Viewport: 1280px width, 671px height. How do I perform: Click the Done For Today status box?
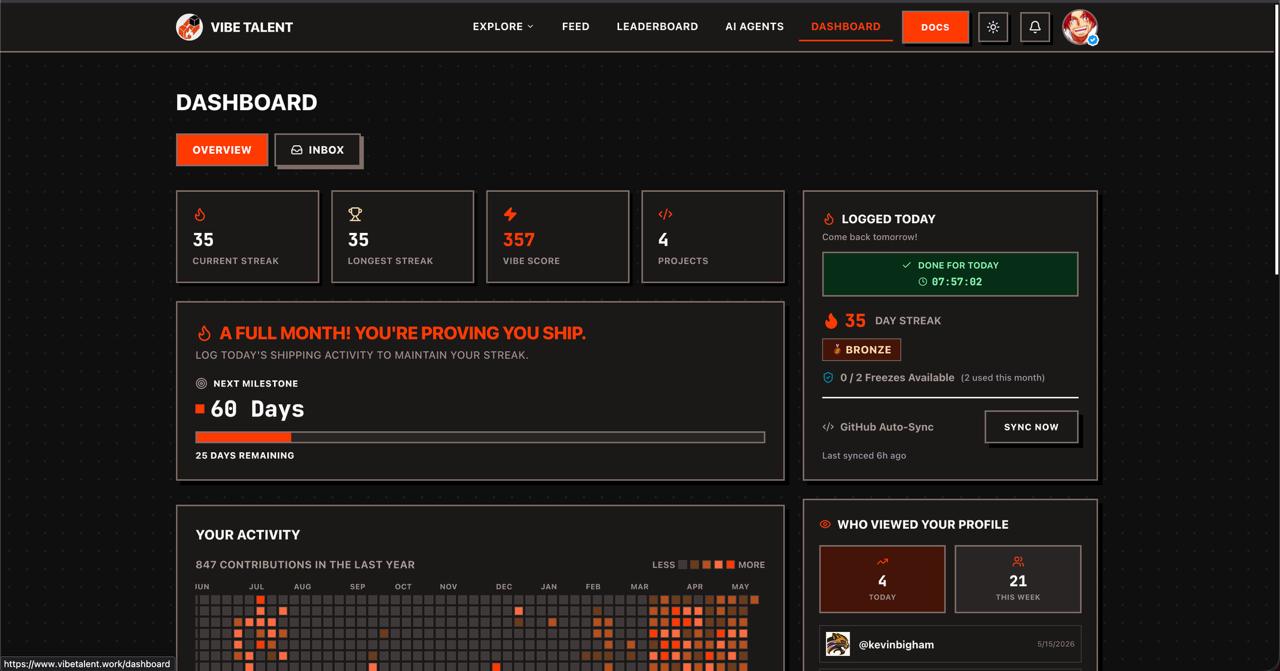tap(950, 274)
